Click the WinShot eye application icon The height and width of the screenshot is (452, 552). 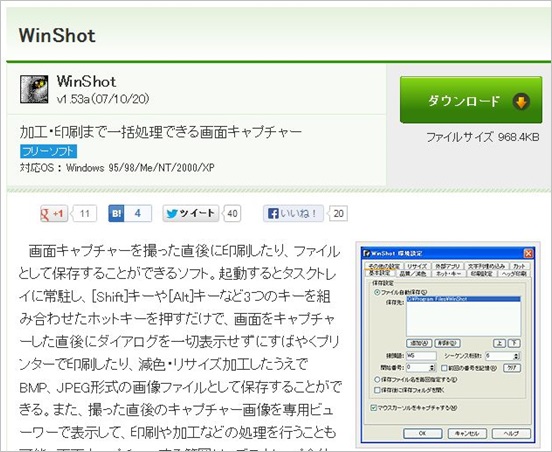pyautogui.click(x=34, y=89)
